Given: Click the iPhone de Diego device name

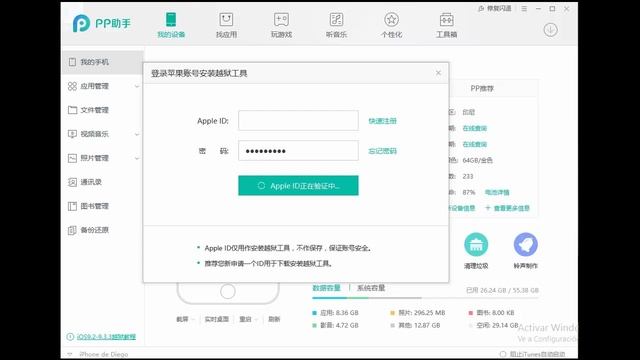Looking at the screenshot, I should 104,354.
